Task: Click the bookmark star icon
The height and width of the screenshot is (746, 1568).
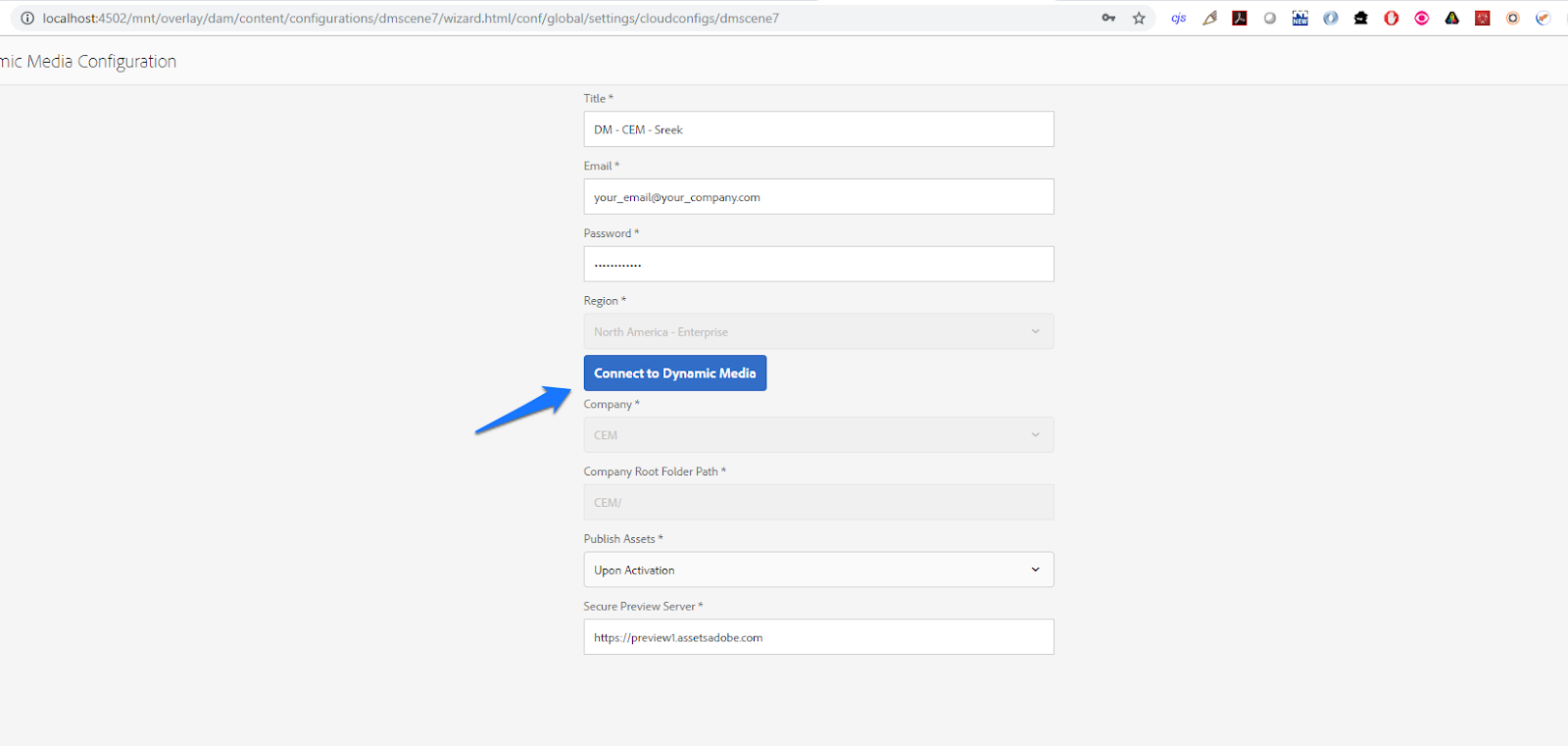Action: 1139,19
